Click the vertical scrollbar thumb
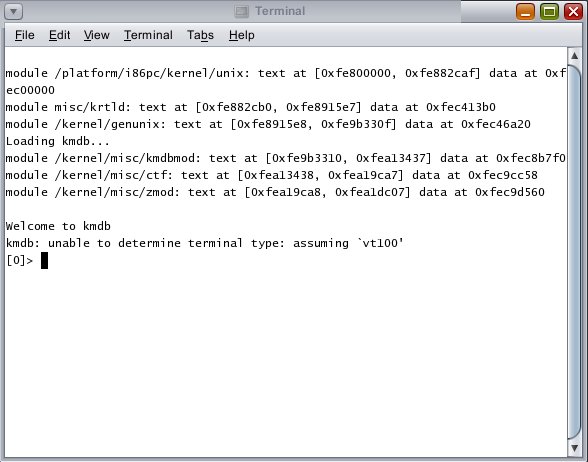588x462 pixels. (574, 252)
